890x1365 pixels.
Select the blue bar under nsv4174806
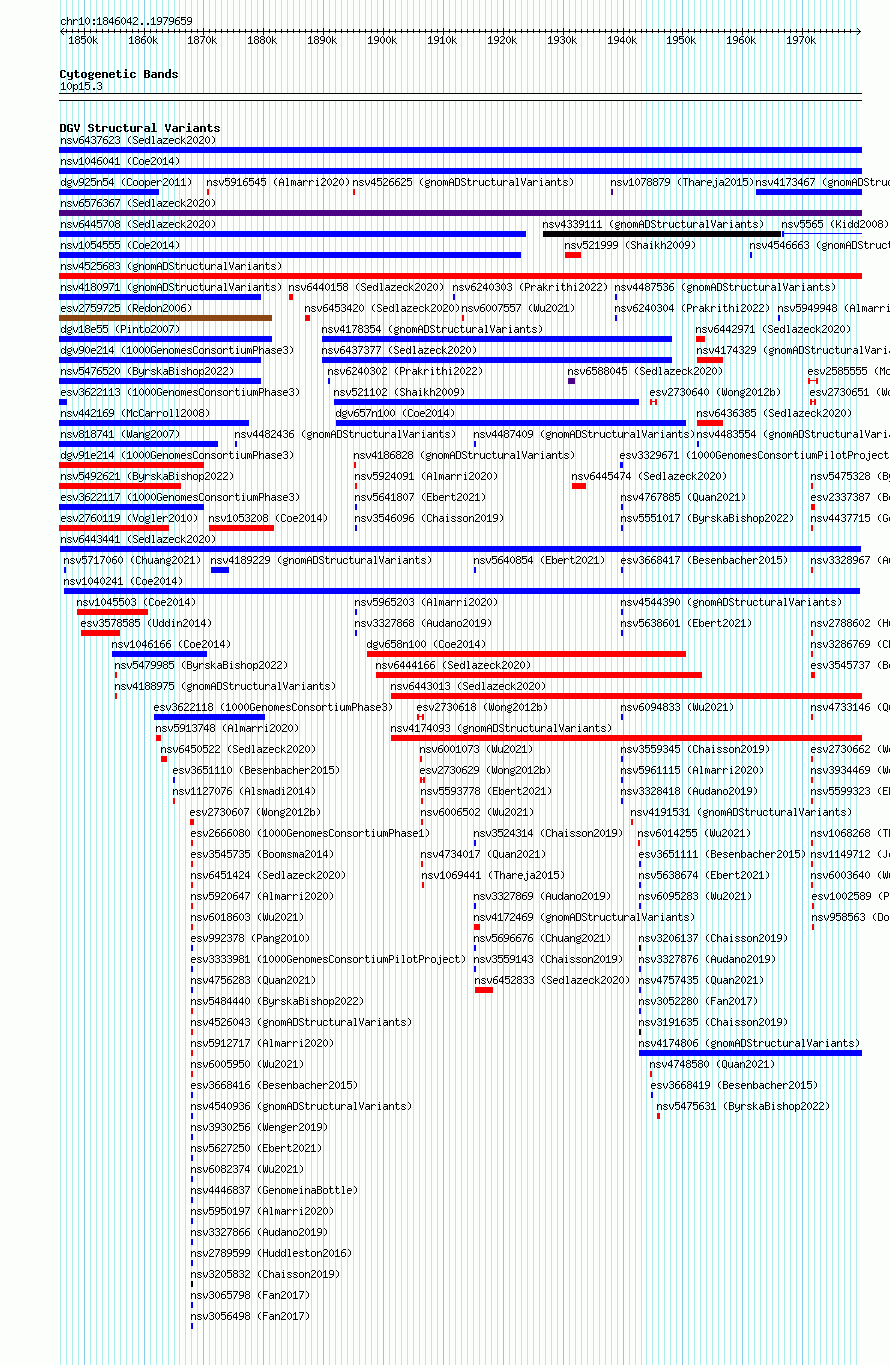click(750, 1053)
